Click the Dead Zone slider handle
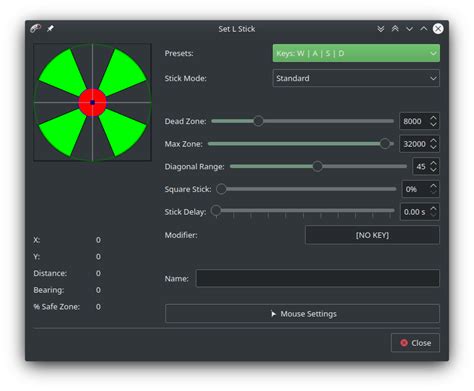 point(258,121)
